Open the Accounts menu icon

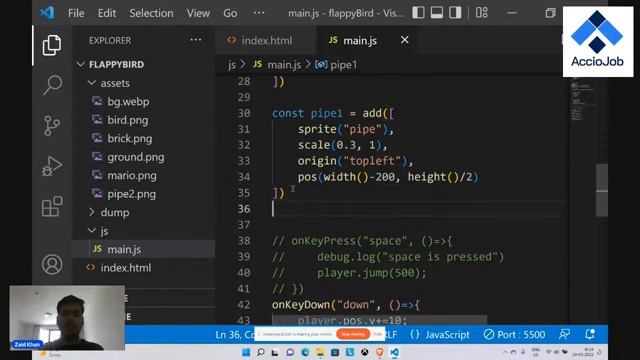click(52, 264)
